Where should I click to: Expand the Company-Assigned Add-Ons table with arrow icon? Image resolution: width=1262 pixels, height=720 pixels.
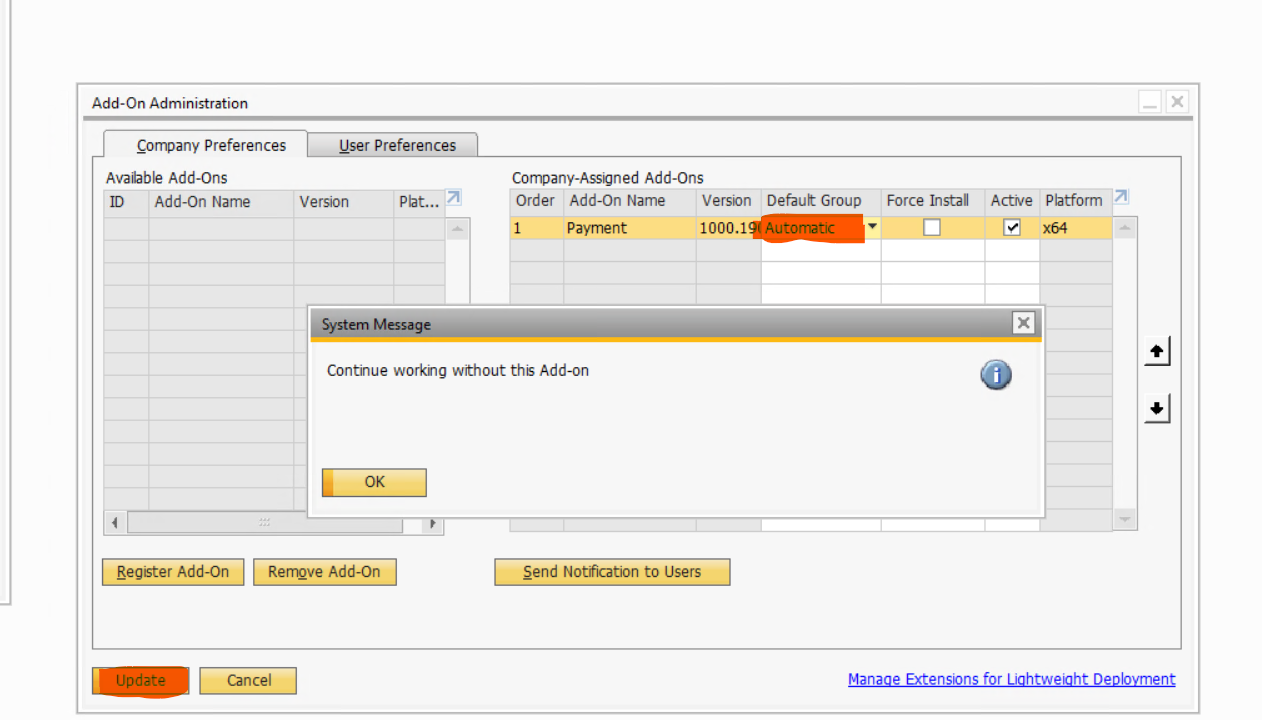1121,197
